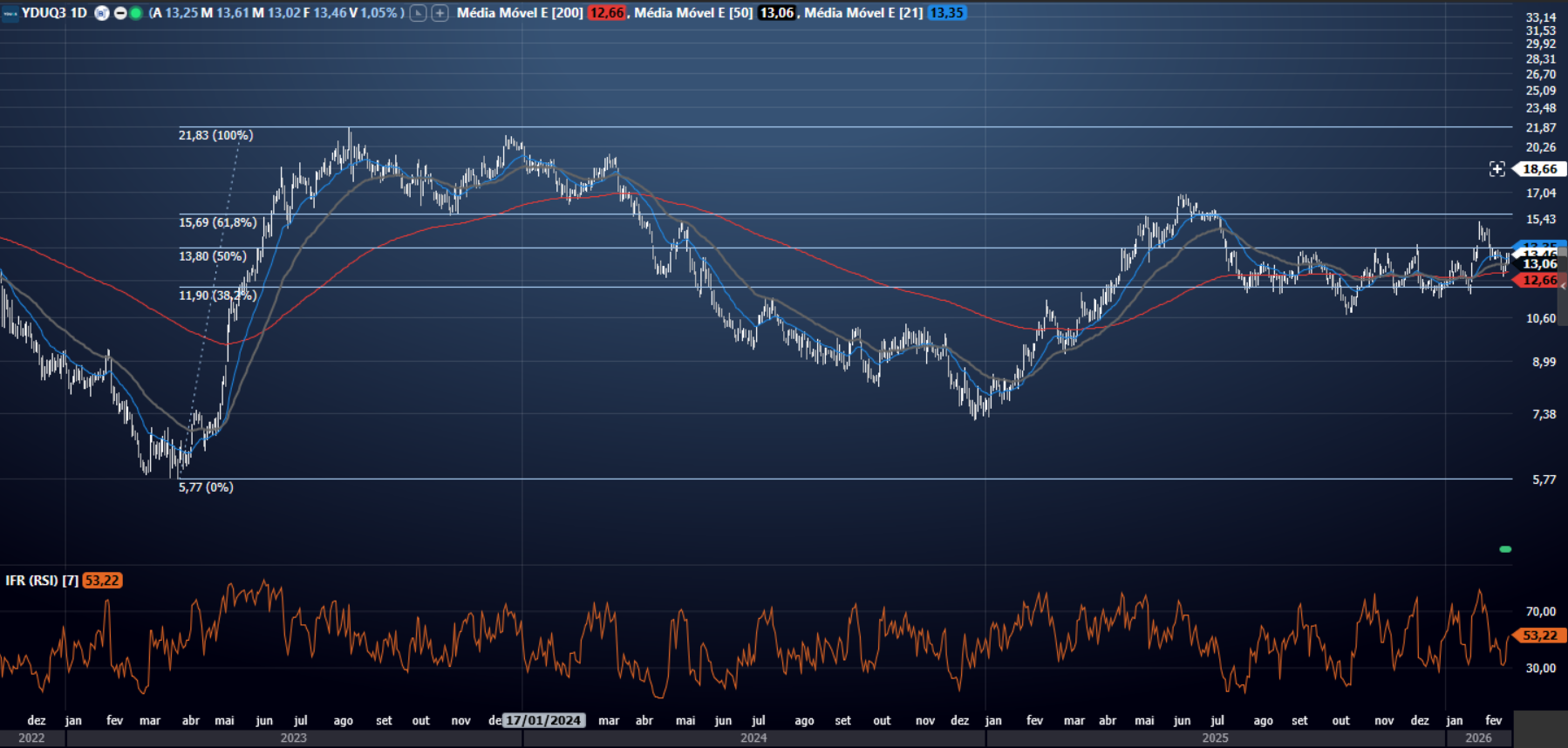Toggle the green status circle indicator
The image size is (1568, 748).
[136, 13]
